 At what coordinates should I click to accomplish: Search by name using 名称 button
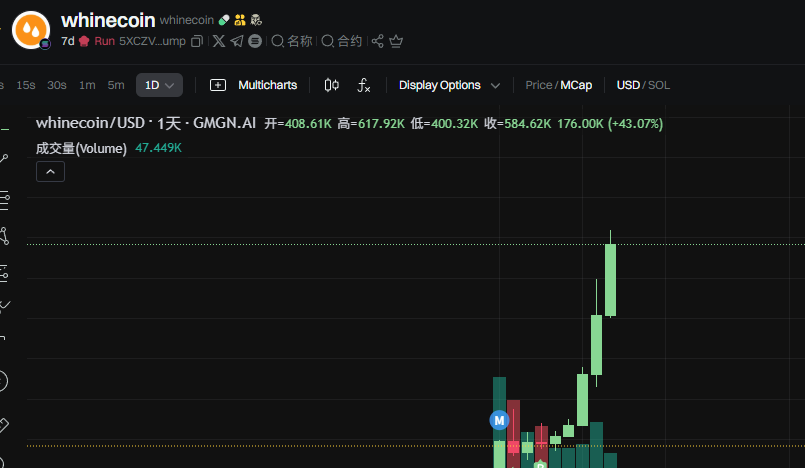pos(292,41)
